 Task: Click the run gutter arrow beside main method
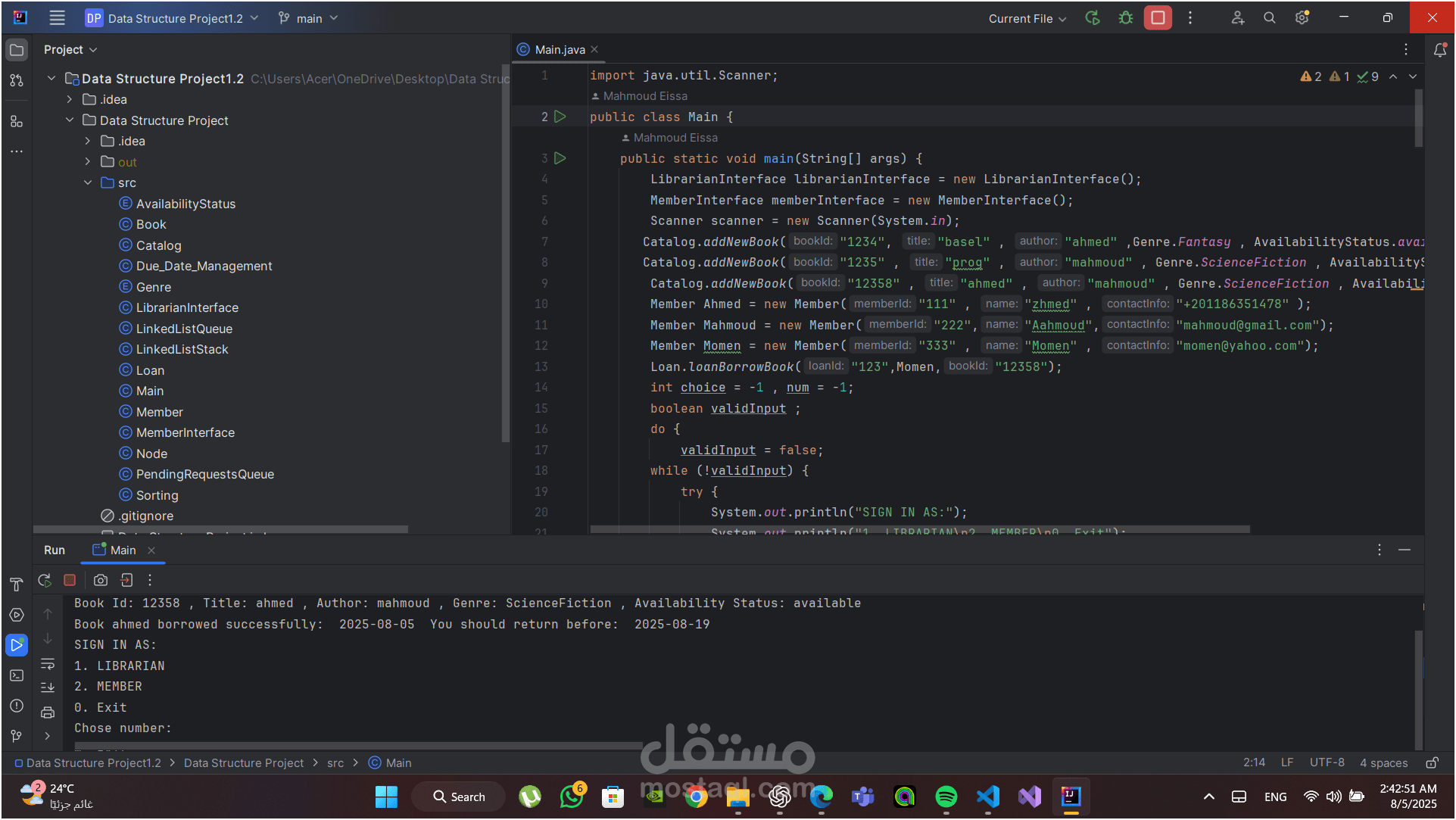(560, 158)
